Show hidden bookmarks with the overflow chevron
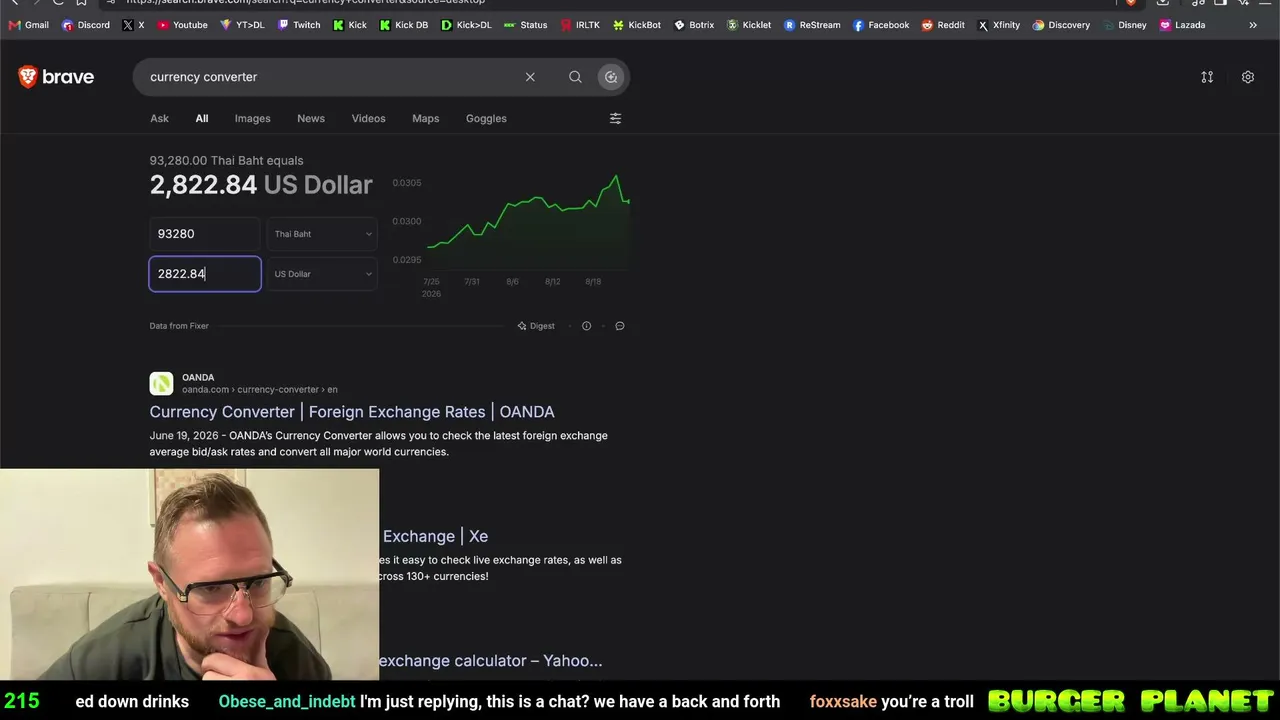1280x720 pixels. (x=1253, y=25)
